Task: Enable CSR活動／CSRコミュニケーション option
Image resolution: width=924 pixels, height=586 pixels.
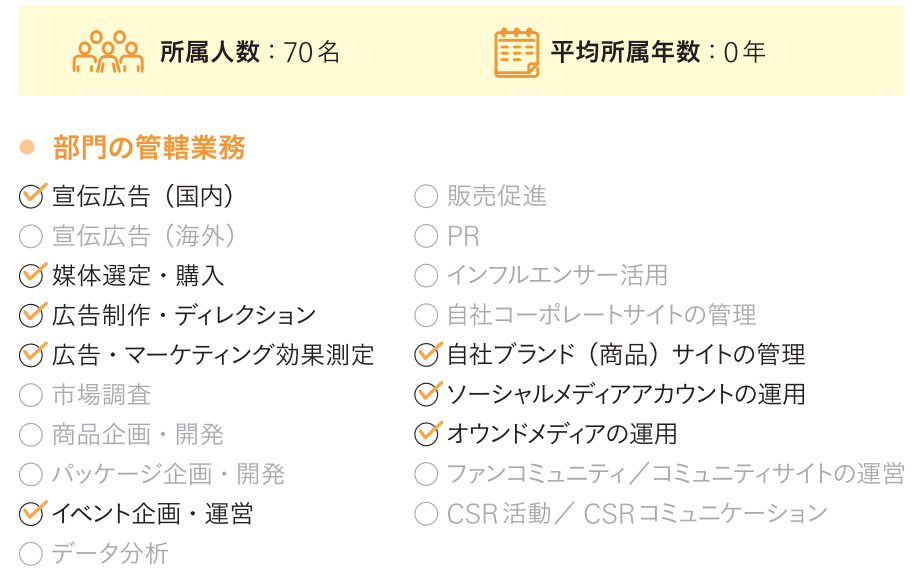Action: (x=426, y=514)
